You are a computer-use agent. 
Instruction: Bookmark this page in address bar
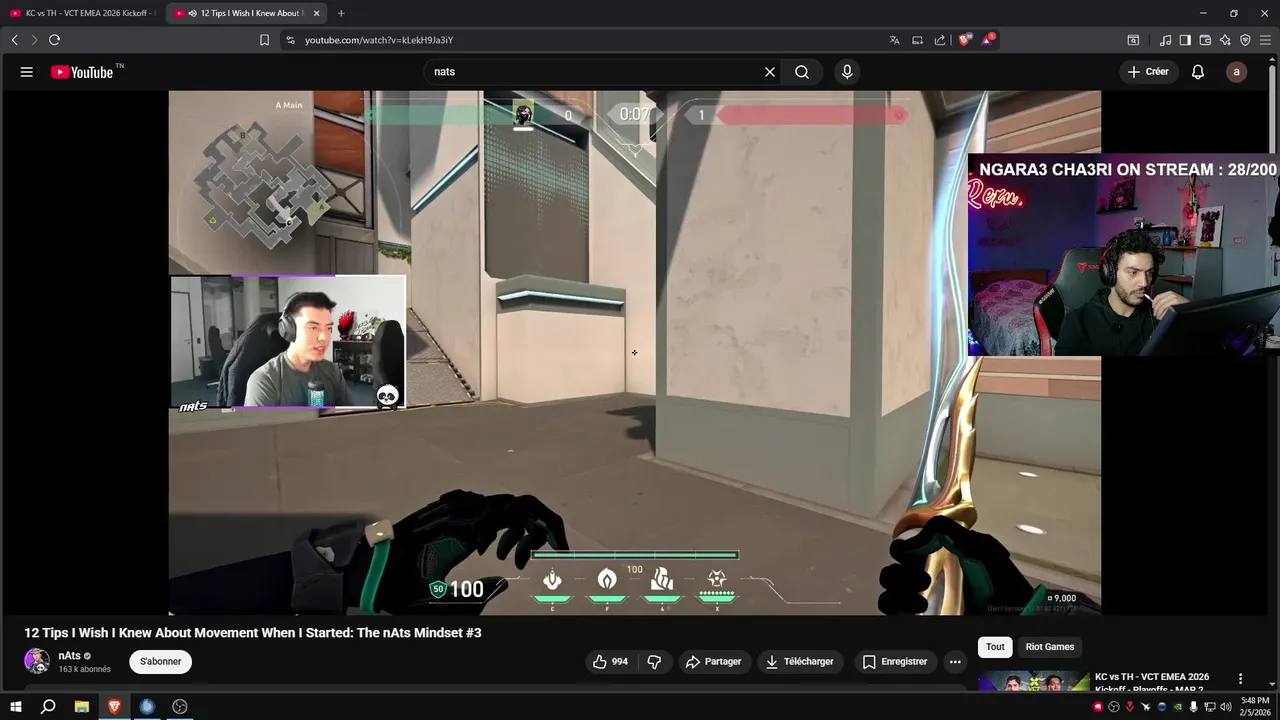(x=264, y=40)
